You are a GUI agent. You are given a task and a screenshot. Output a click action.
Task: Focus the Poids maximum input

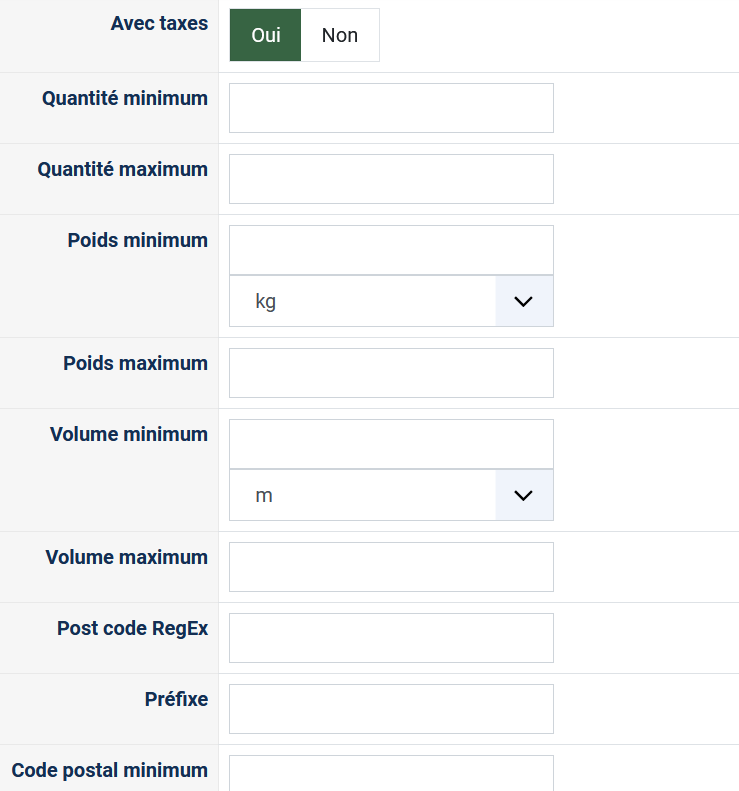[391, 373]
